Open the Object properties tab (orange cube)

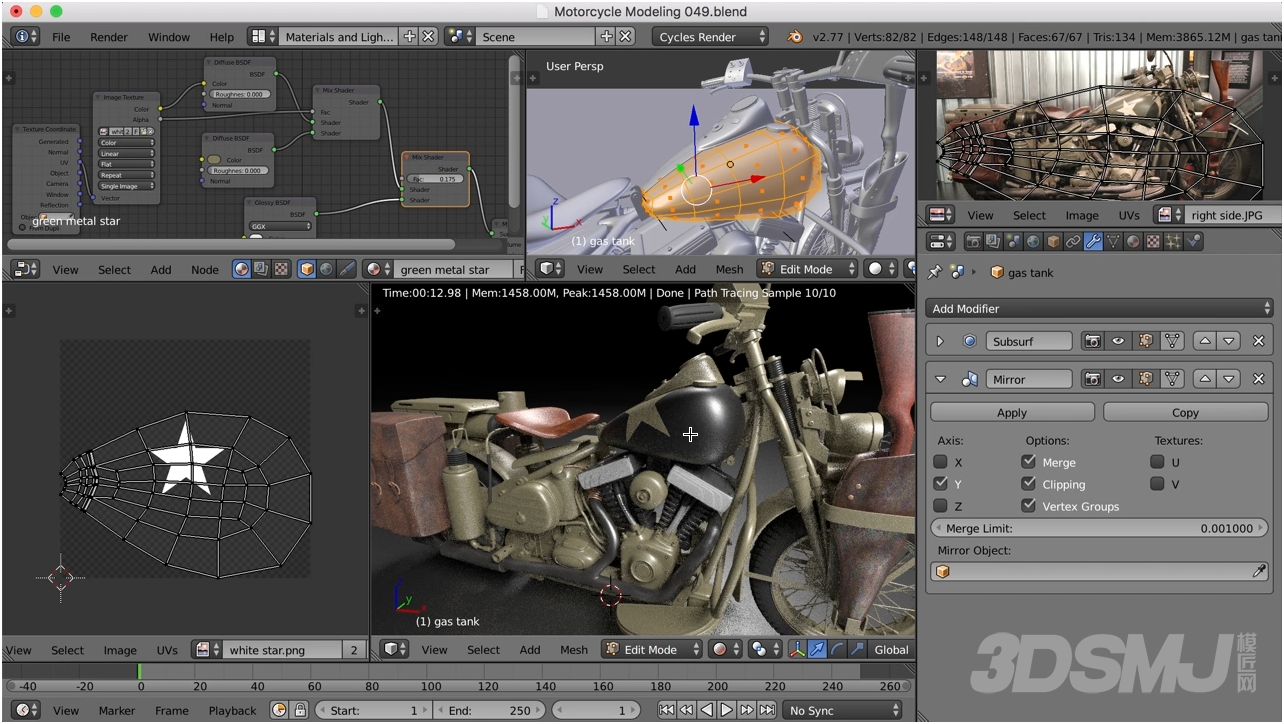coord(1052,241)
